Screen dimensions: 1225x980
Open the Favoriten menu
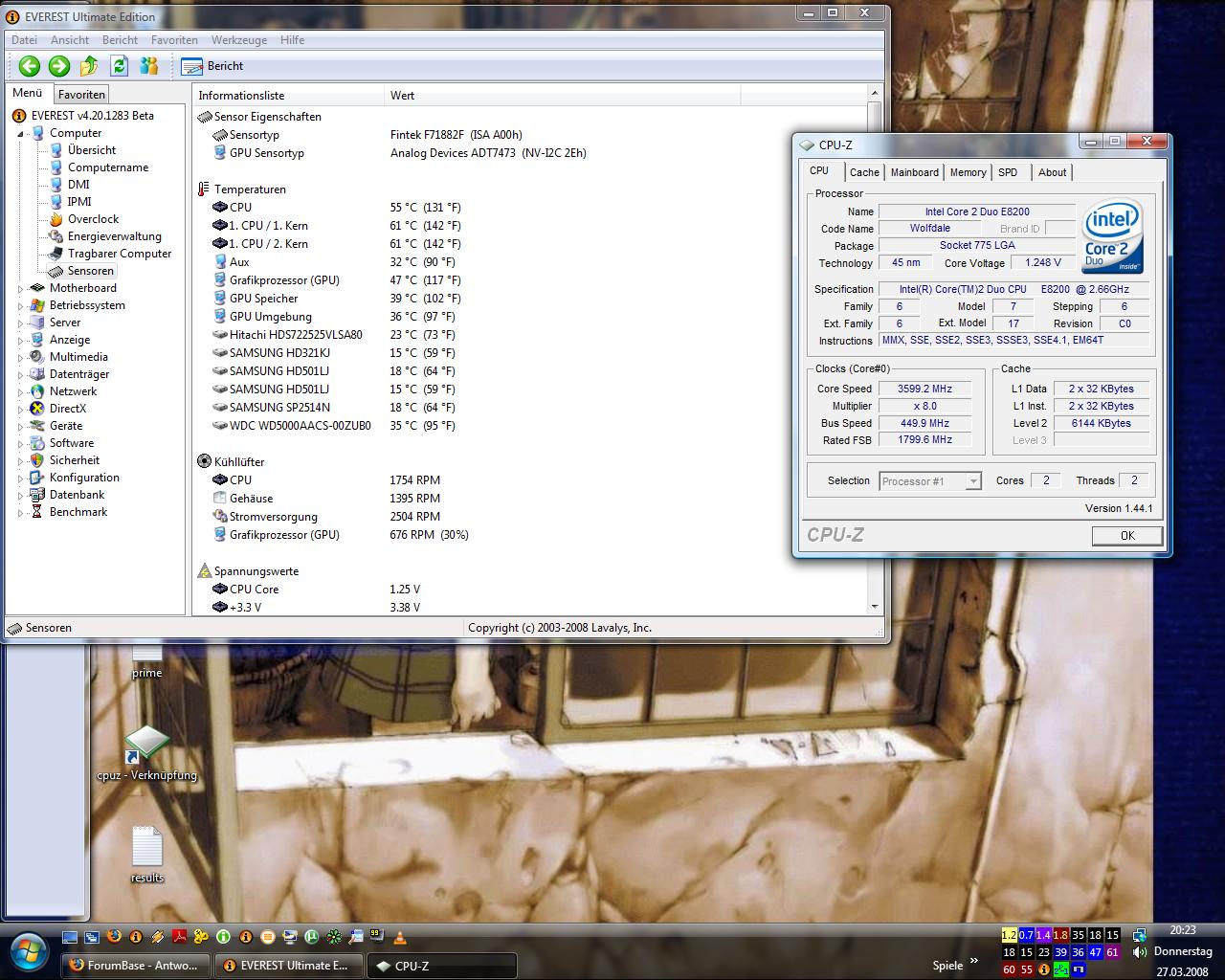tap(174, 40)
